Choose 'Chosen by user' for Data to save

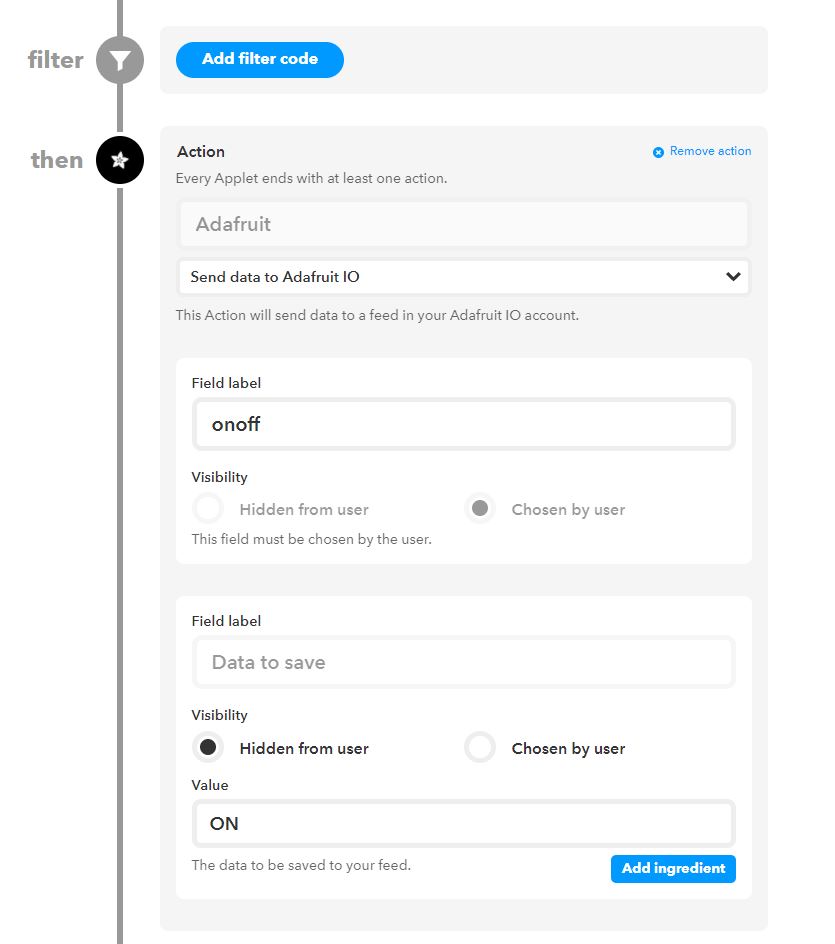[x=480, y=747]
